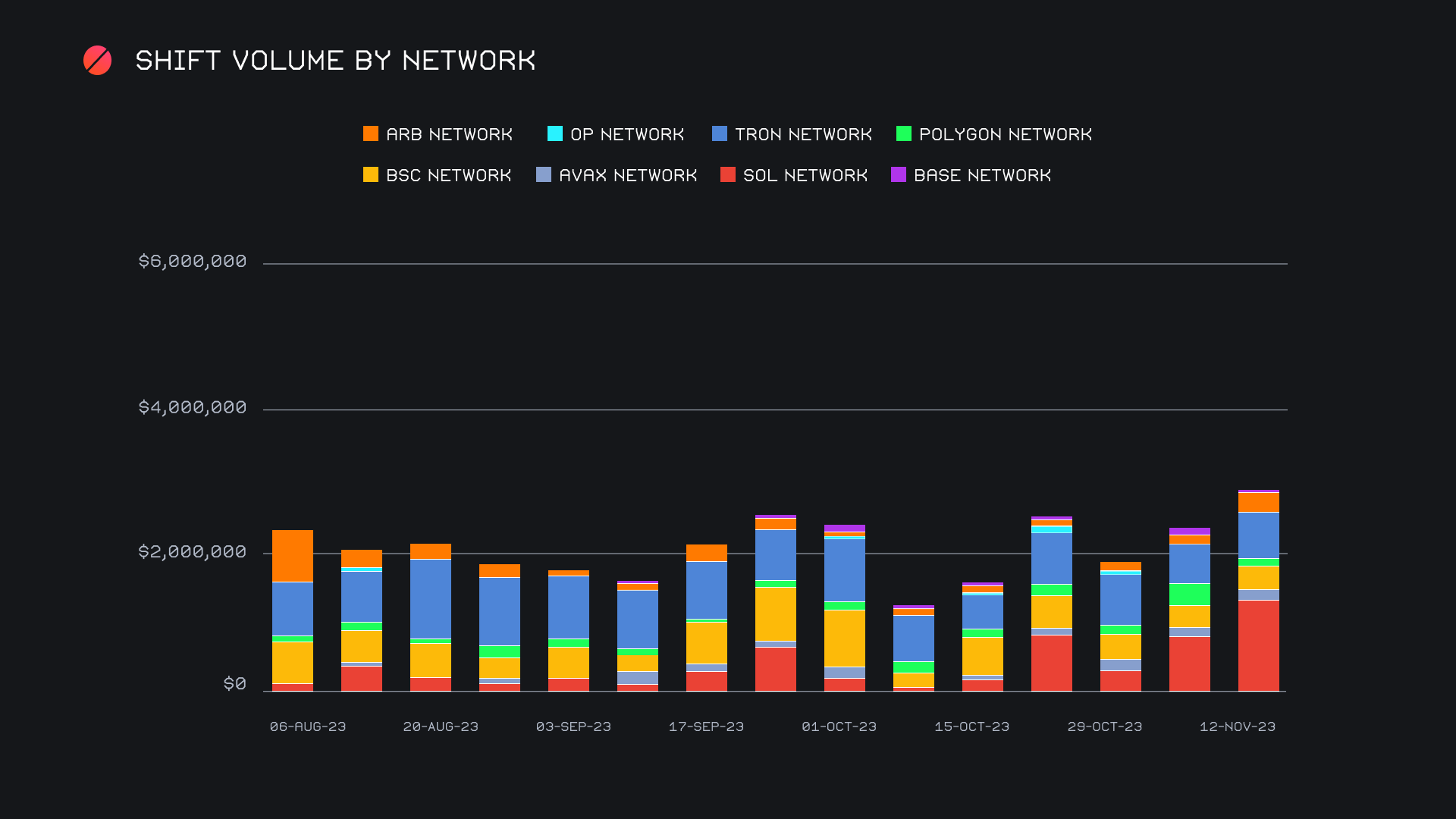Click the Polygon Network green legend swatch
The width and height of the screenshot is (1456, 819).
click(x=903, y=134)
